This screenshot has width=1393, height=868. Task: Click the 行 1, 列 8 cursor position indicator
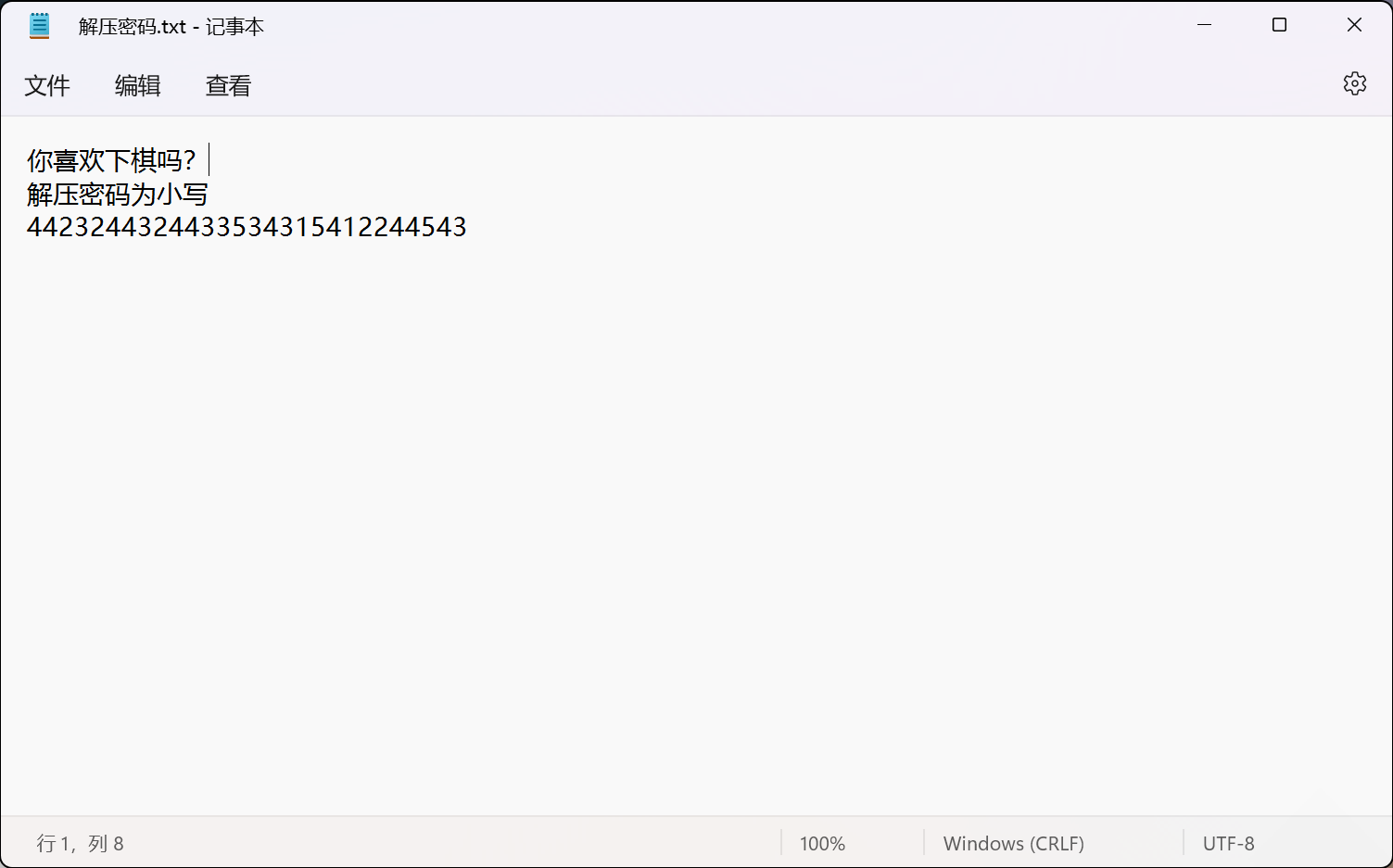[x=80, y=843]
